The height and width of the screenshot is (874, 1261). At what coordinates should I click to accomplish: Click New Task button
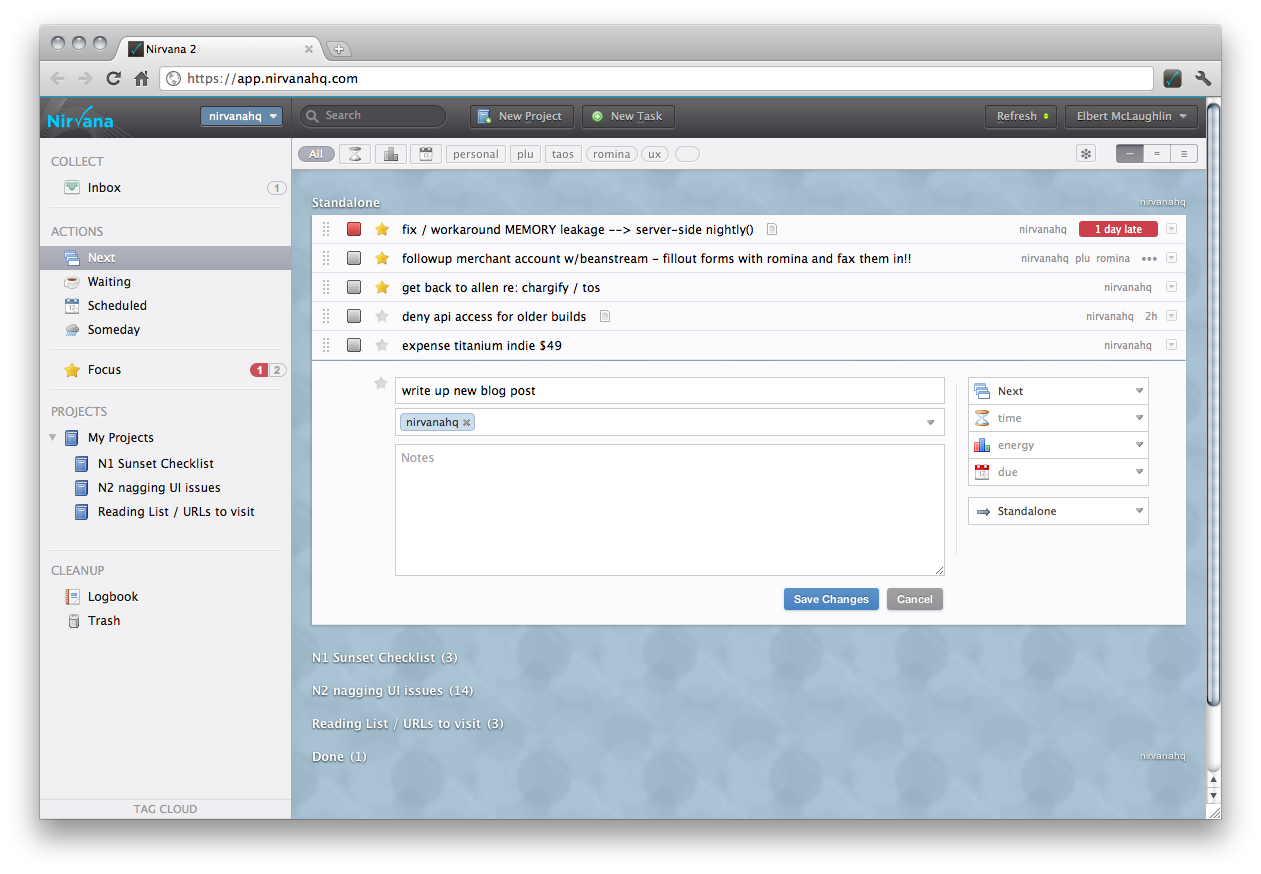pyautogui.click(x=628, y=116)
